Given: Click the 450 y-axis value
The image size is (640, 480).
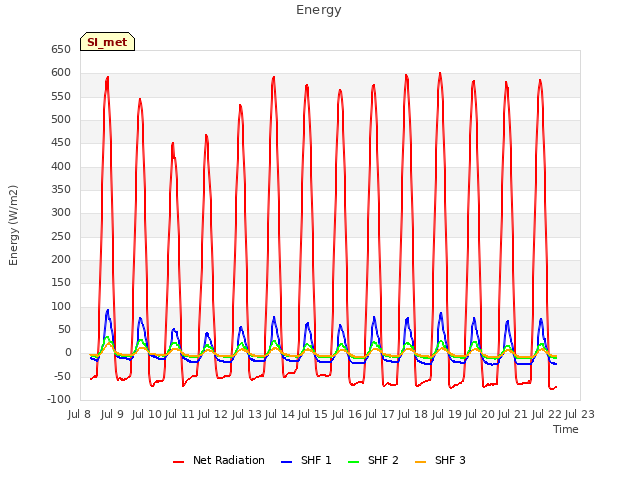Looking at the screenshot, I should point(61,143).
